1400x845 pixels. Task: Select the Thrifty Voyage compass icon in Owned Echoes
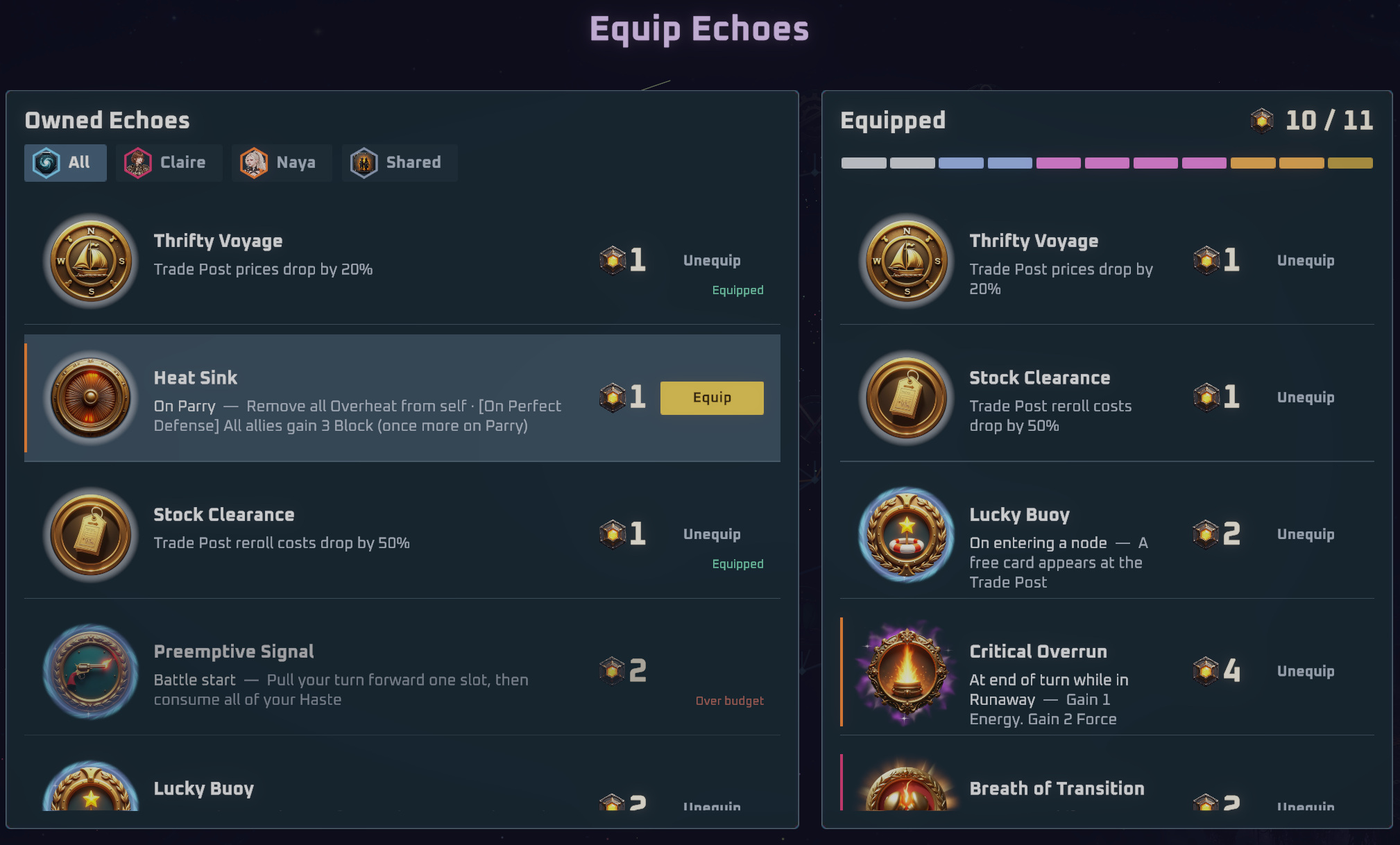point(91,261)
